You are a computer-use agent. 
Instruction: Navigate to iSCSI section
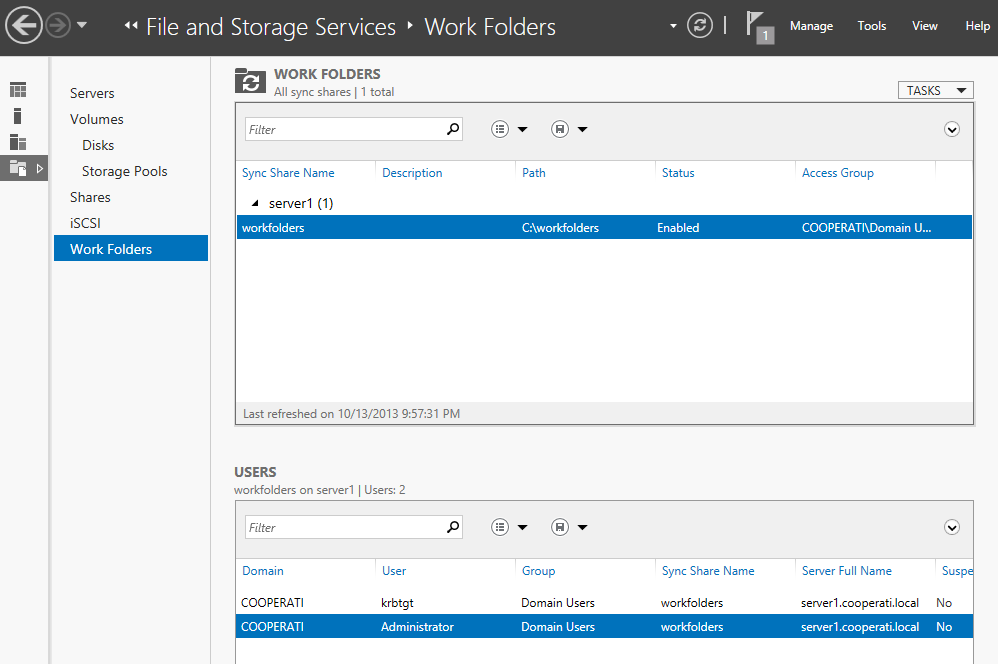click(x=85, y=223)
